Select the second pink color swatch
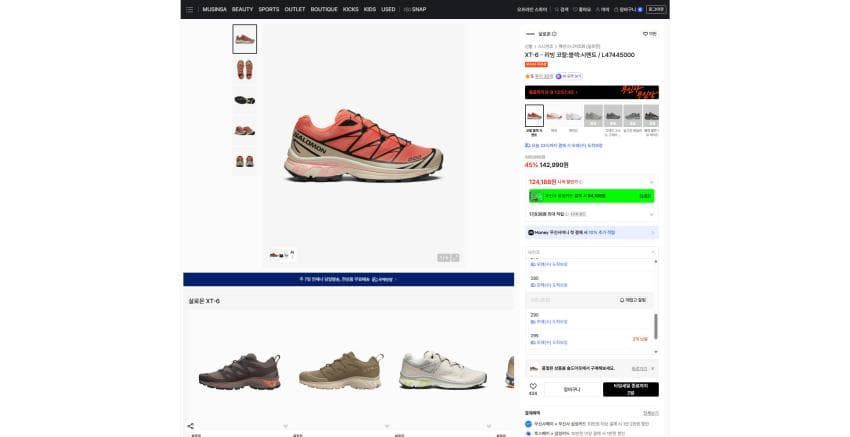 554,116
